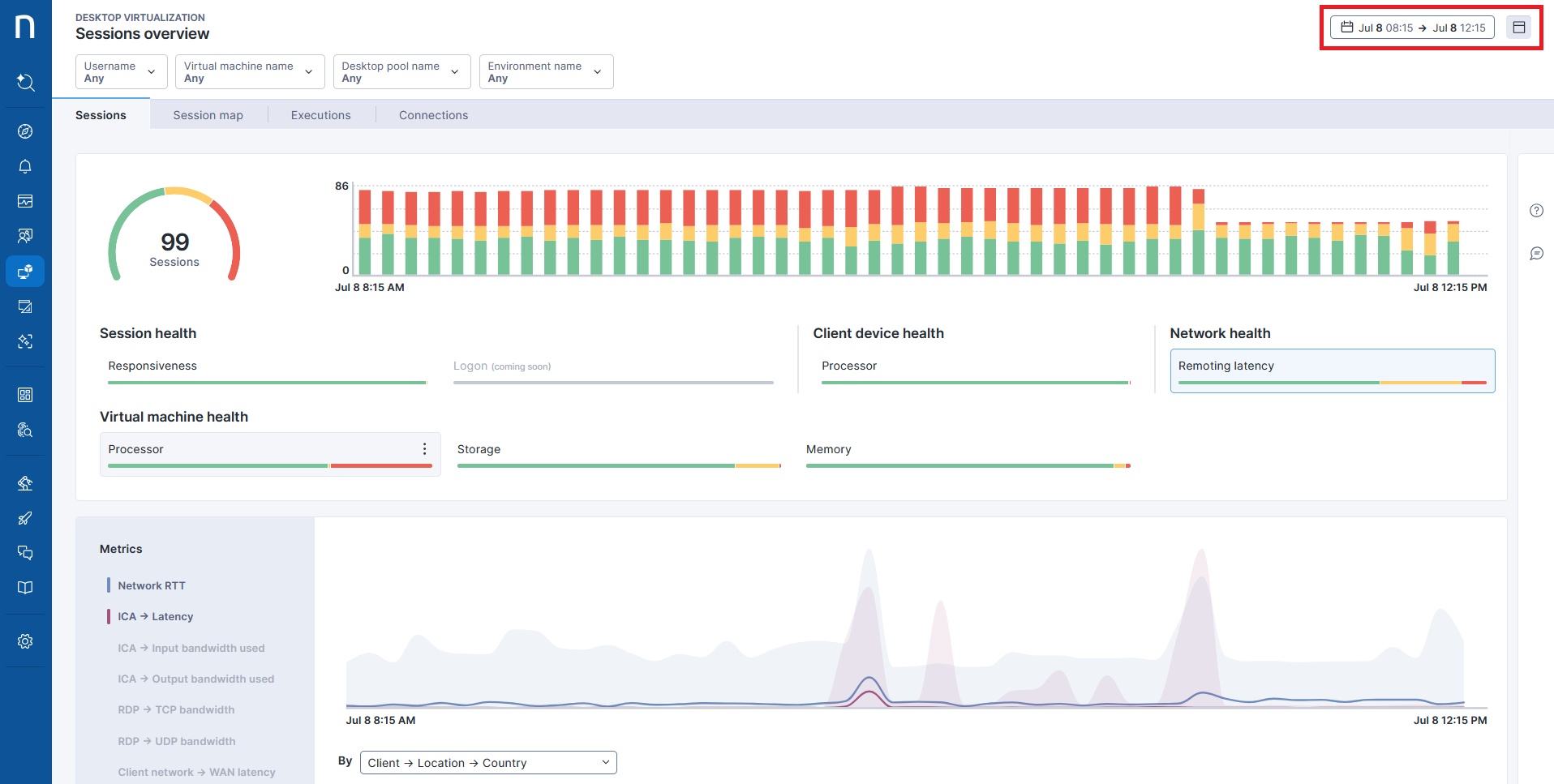Open the Username filter dropdown
Viewport: 1554px width, 784px height.
[x=121, y=71]
